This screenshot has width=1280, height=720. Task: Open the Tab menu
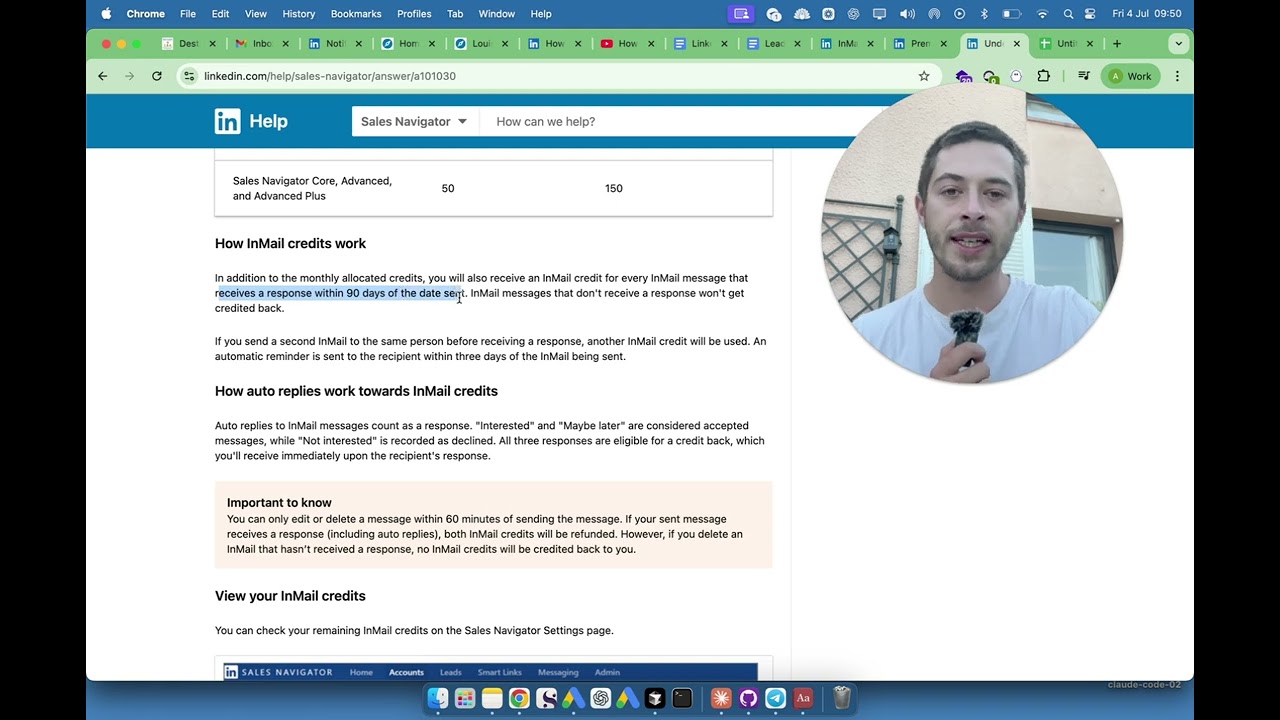pyautogui.click(x=455, y=14)
